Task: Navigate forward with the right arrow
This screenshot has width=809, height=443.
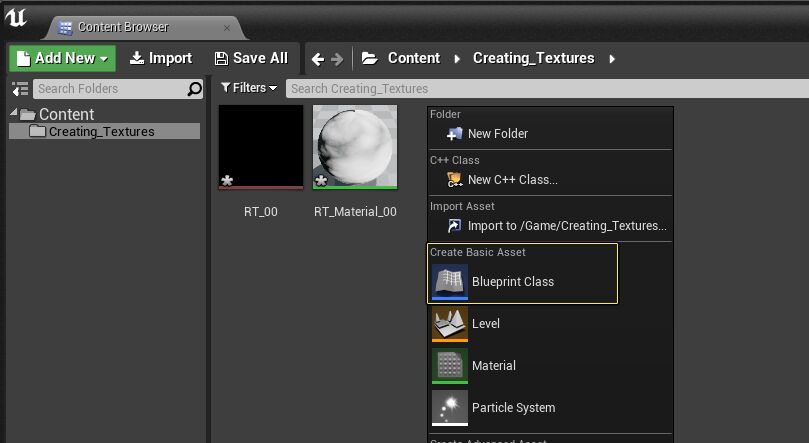Action: 337,59
